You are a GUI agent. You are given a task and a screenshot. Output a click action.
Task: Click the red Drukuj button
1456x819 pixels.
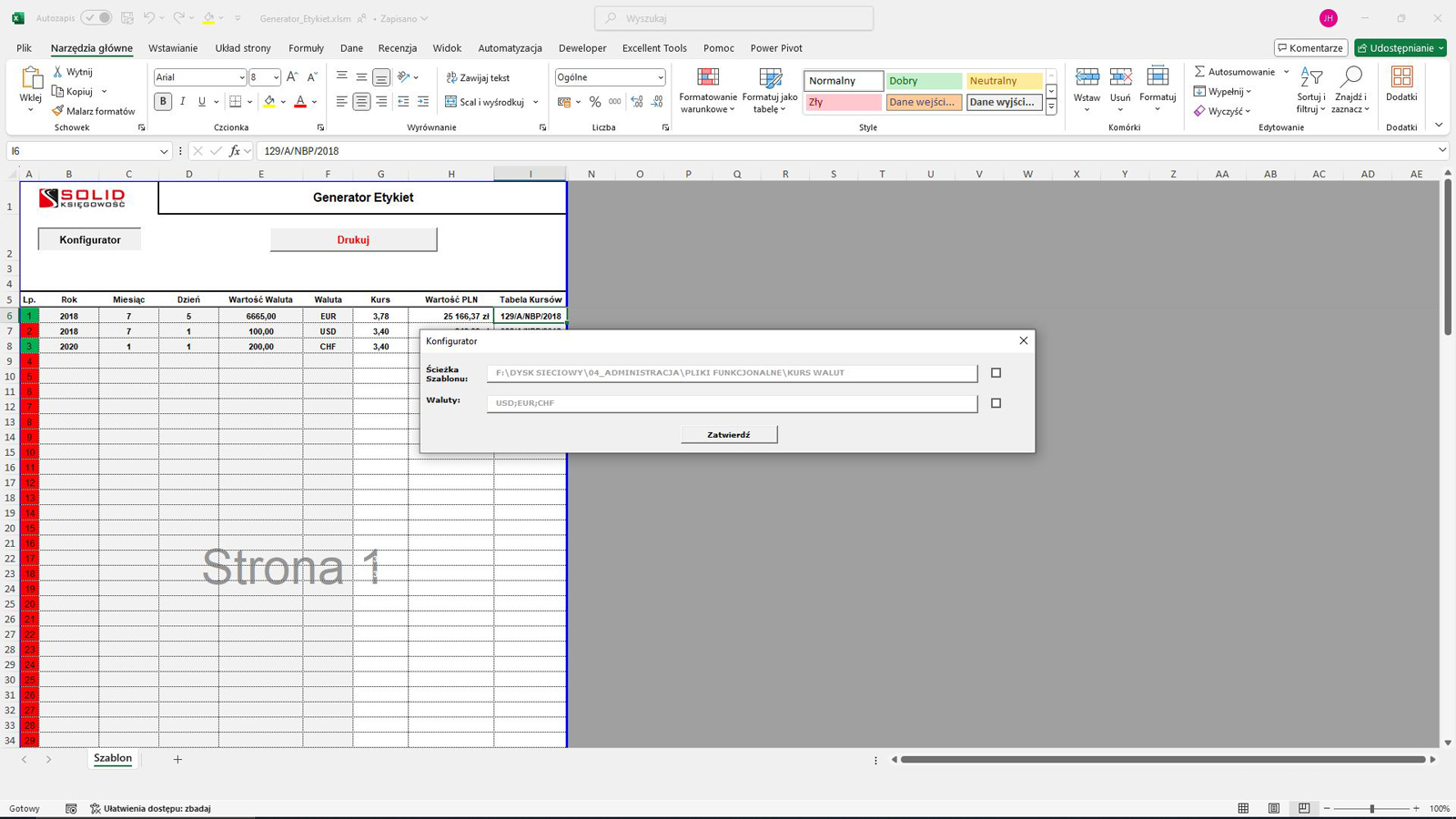353,239
